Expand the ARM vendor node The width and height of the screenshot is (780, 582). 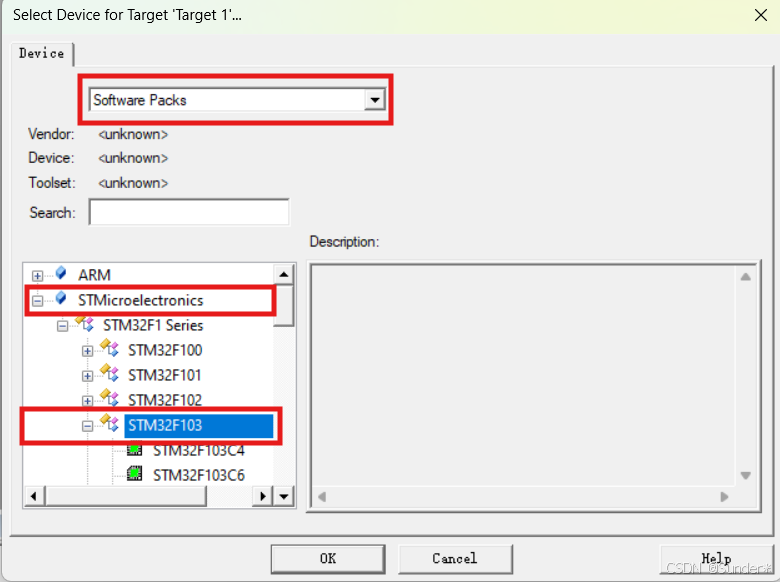pos(37,276)
